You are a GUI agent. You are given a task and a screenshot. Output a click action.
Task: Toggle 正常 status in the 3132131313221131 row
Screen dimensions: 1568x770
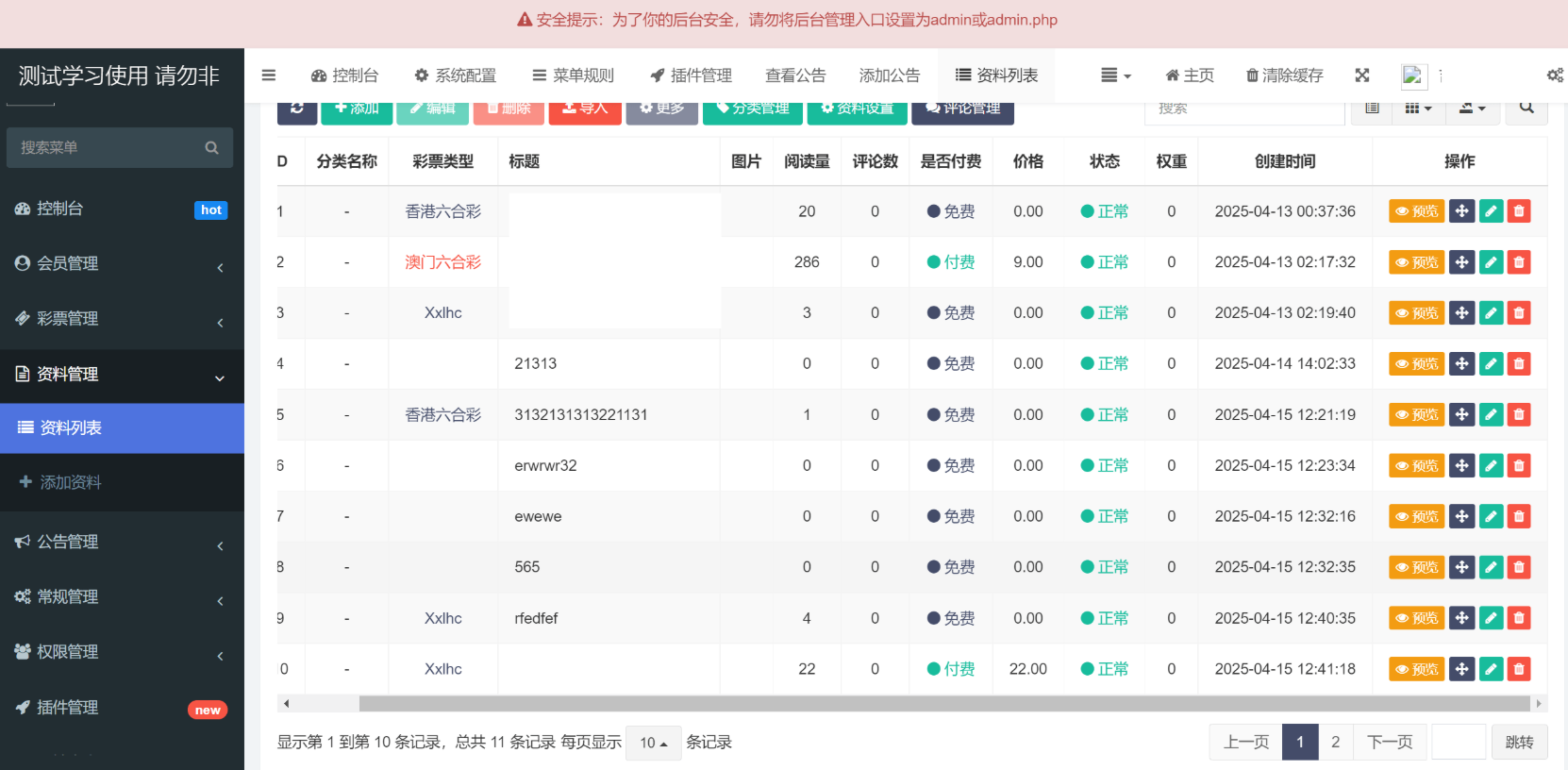coord(1104,415)
